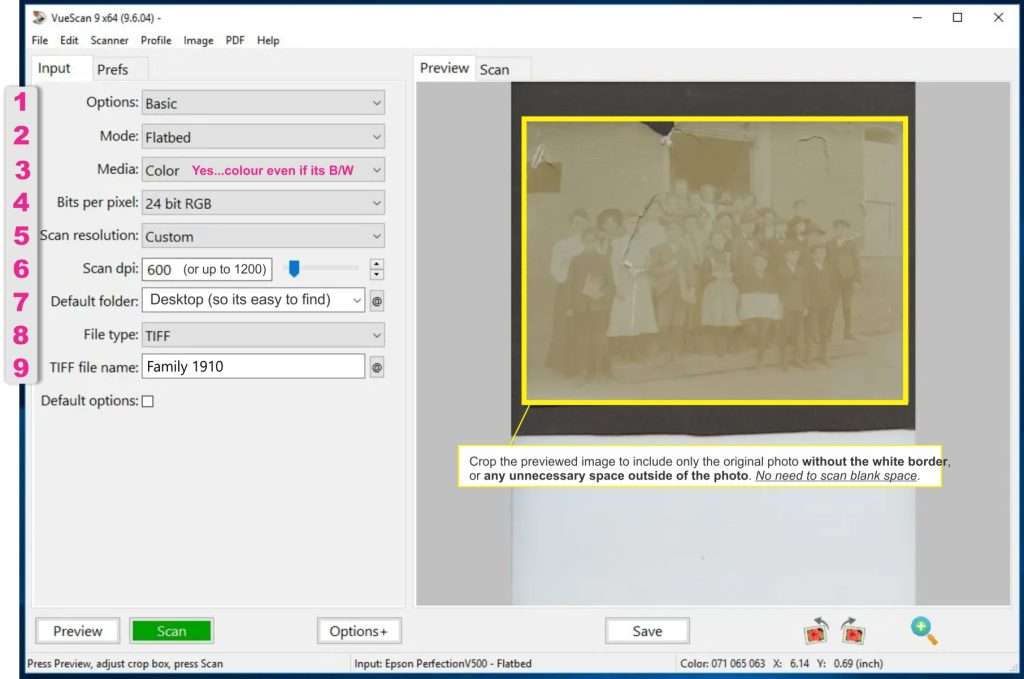Click the Preview button
The width and height of the screenshot is (1024, 679).
78,631
